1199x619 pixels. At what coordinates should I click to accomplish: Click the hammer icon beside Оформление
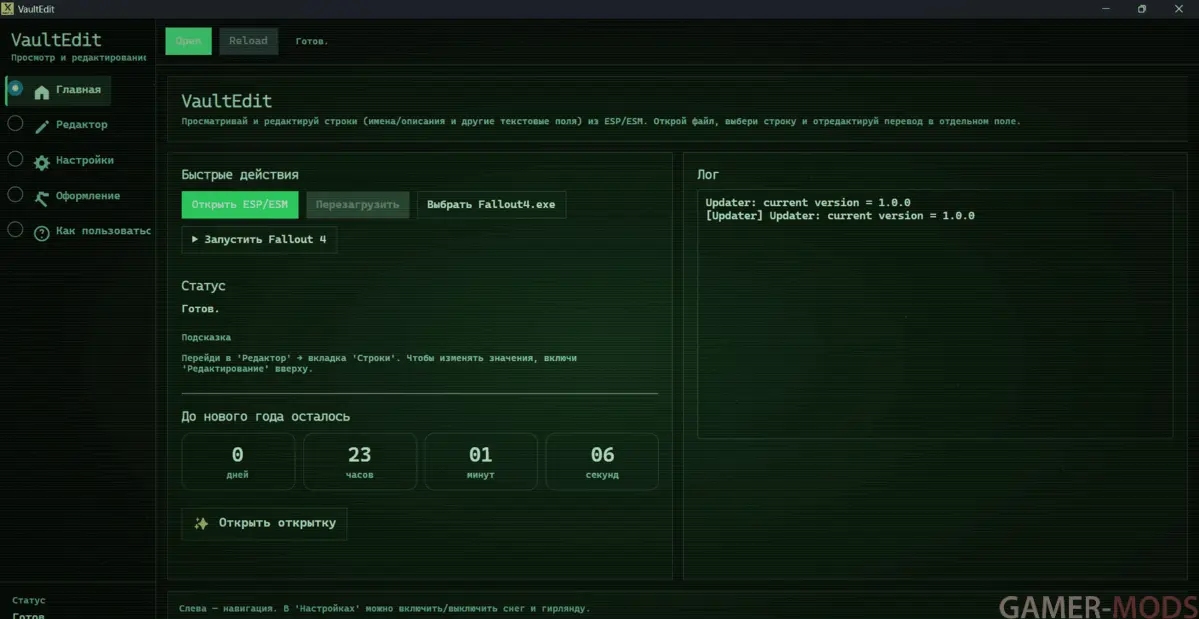[x=42, y=198]
